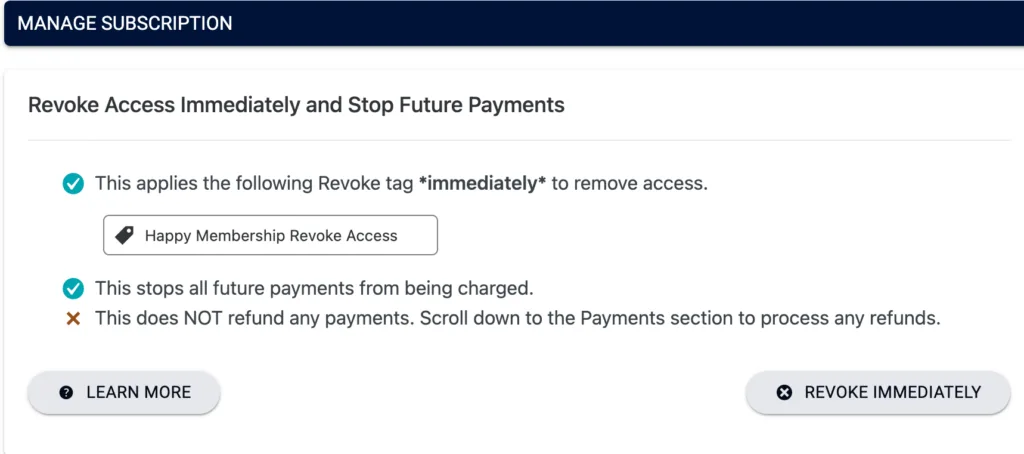1024x454 pixels.
Task: Click the question mark icon on Learn More
Action: (x=67, y=392)
